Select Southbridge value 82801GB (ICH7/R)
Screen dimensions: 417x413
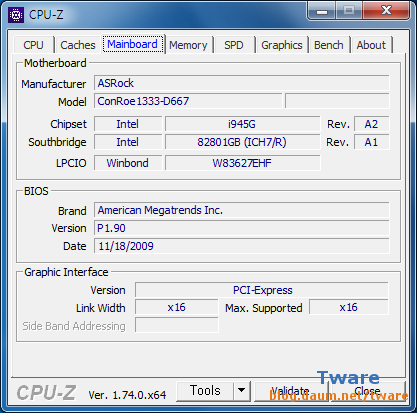click(x=242, y=142)
